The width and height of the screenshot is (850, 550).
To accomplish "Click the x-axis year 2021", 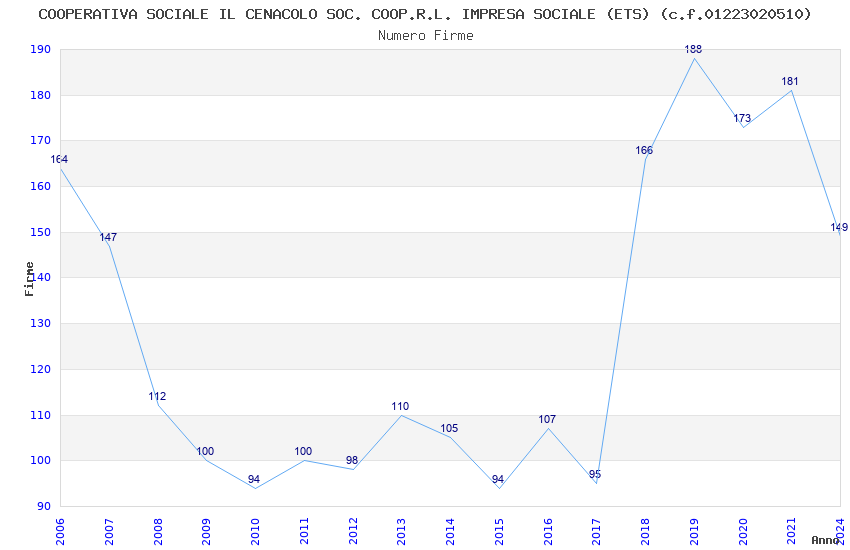I will pos(791,532).
